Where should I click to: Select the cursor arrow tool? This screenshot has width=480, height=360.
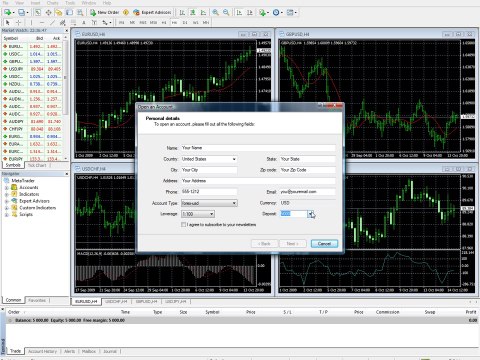8,22
